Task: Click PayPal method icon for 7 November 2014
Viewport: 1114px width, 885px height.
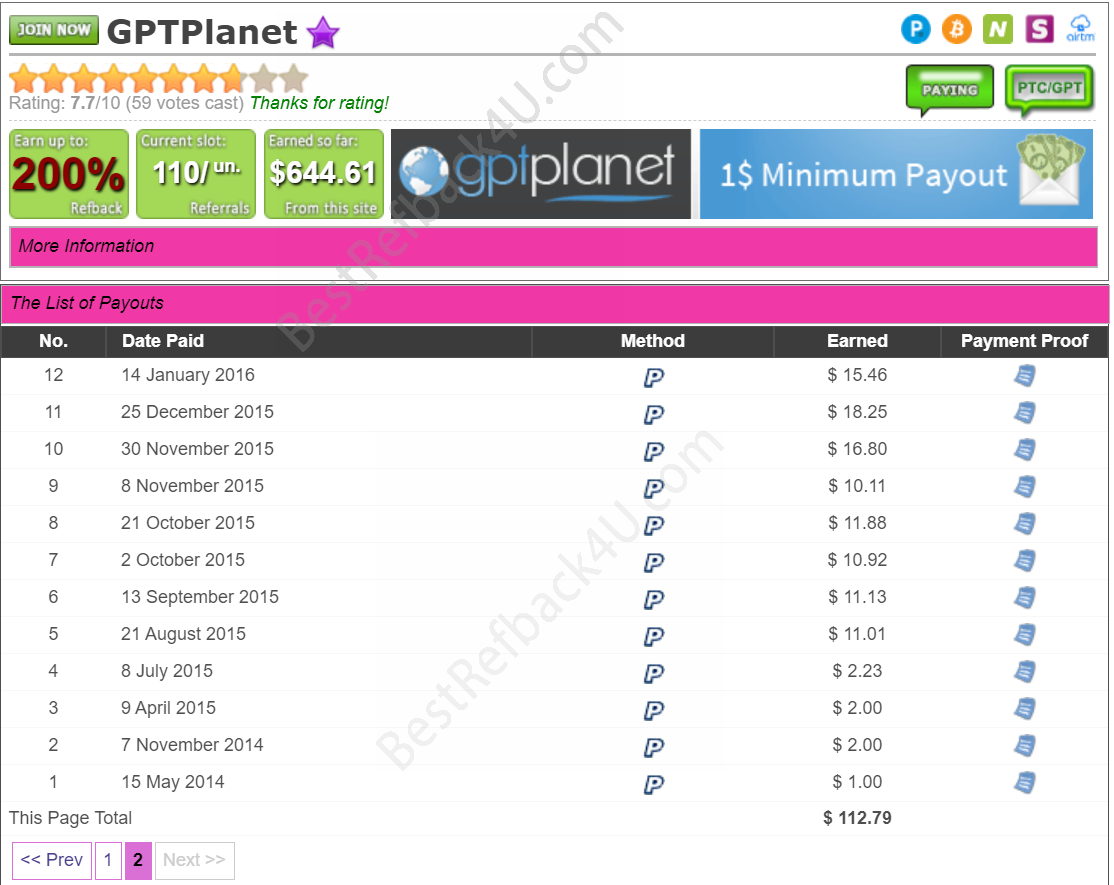Action: [654, 746]
